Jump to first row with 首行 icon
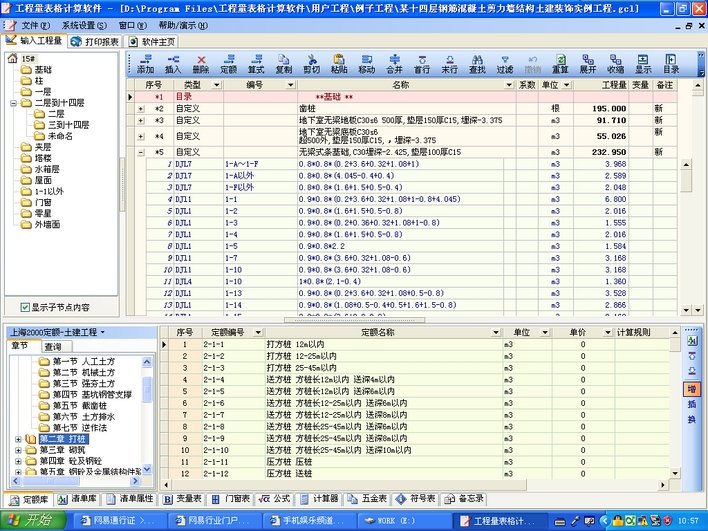708x531 pixels. point(422,64)
